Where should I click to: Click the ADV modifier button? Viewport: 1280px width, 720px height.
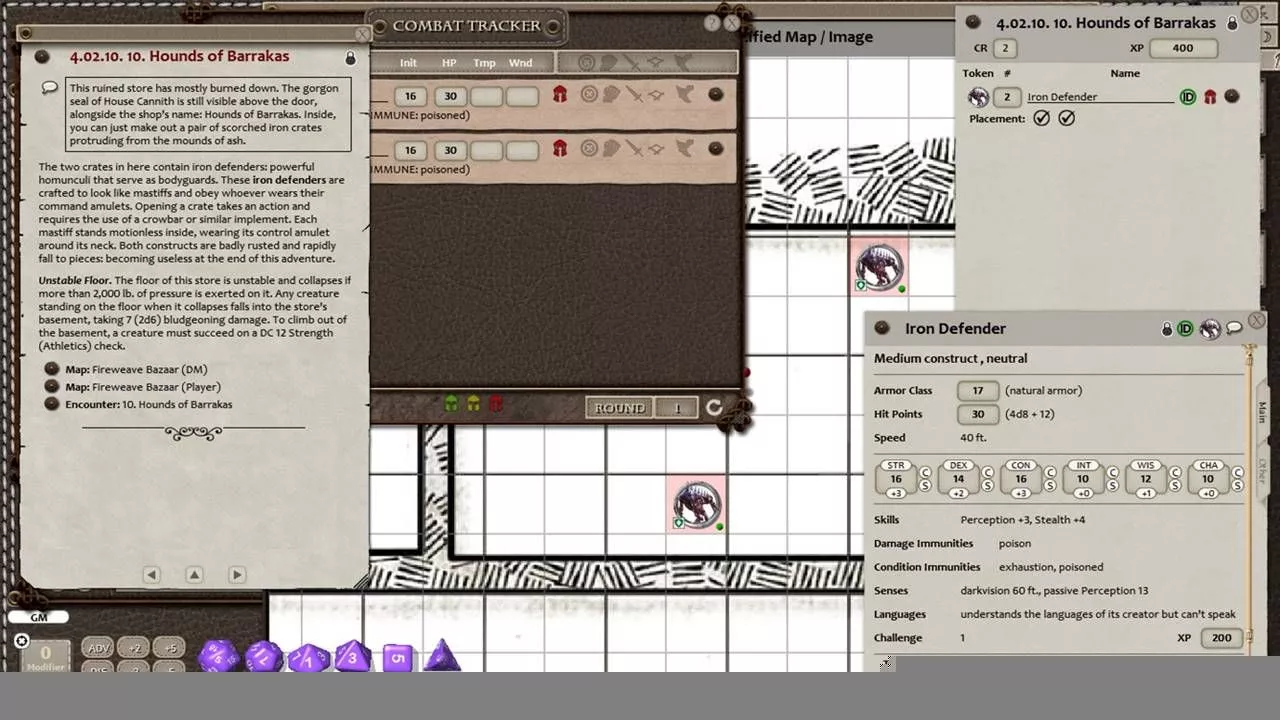click(99, 648)
